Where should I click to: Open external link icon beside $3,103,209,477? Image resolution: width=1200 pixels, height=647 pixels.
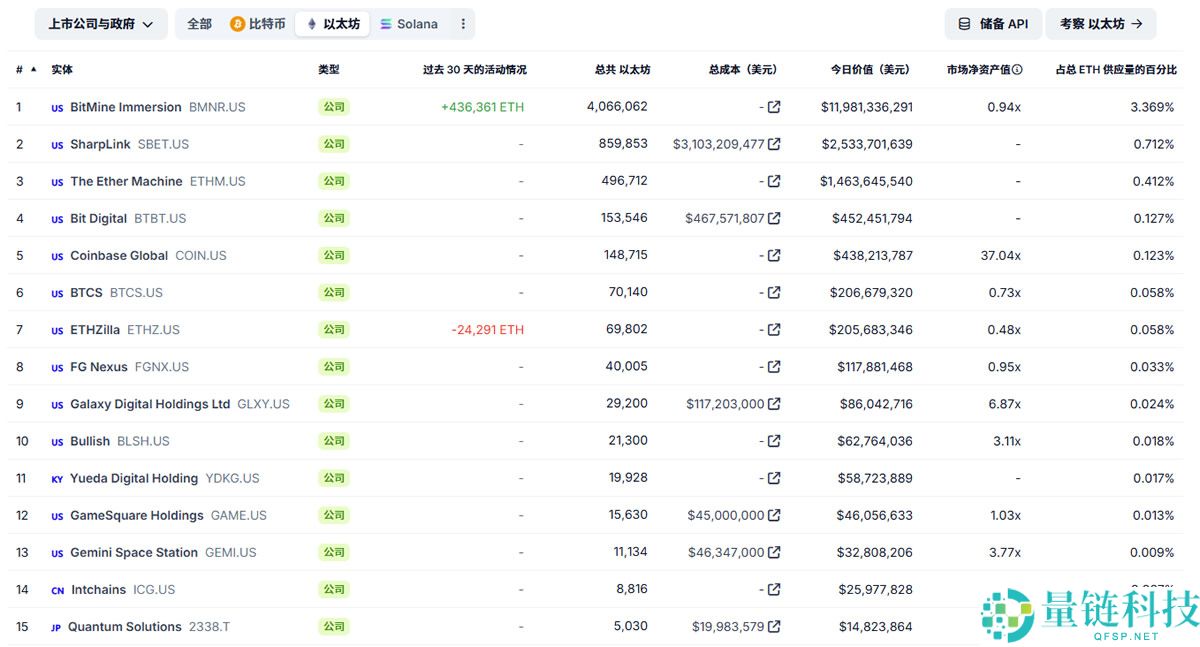click(x=774, y=144)
